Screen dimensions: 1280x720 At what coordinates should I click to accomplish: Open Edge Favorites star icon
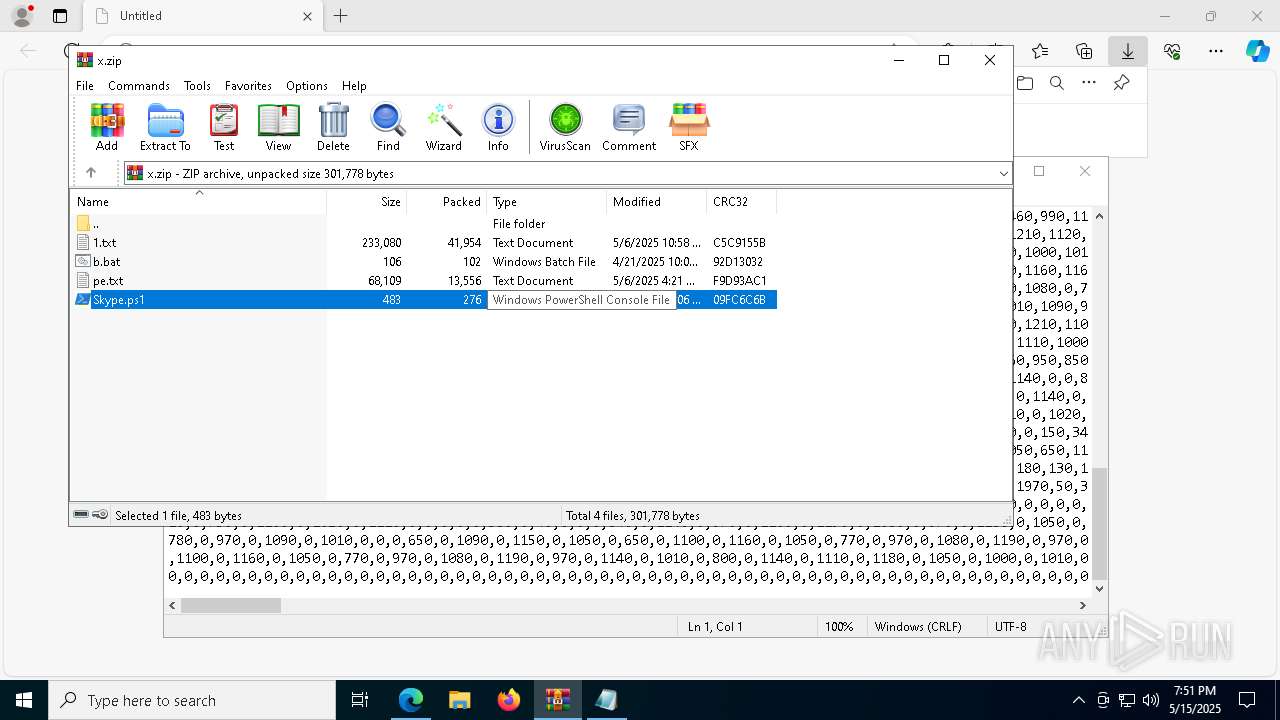click(x=1040, y=51)
